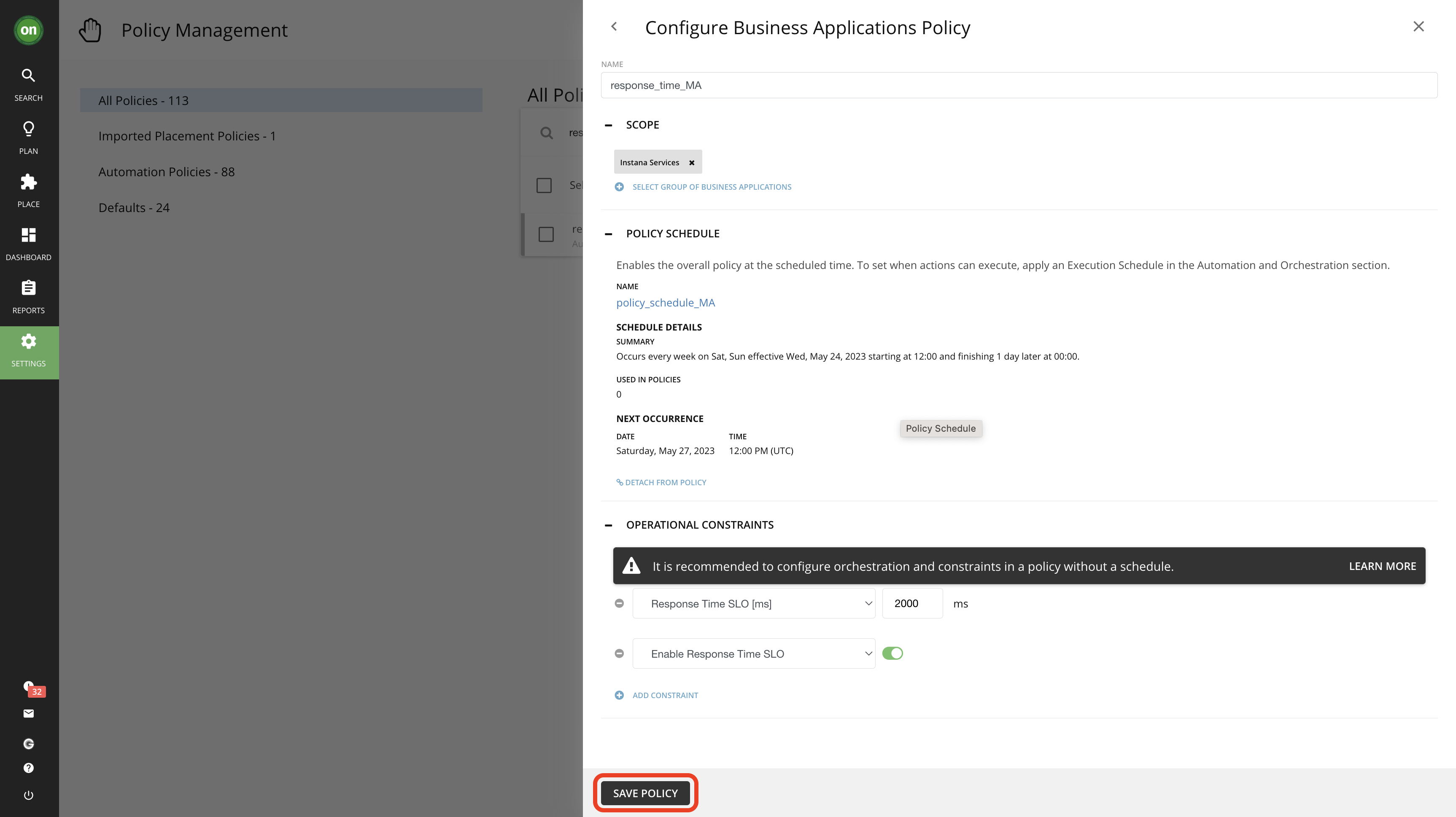Select Automation Policies - 88 category
Screen dimensions: 1456x817
pos(166,172)
